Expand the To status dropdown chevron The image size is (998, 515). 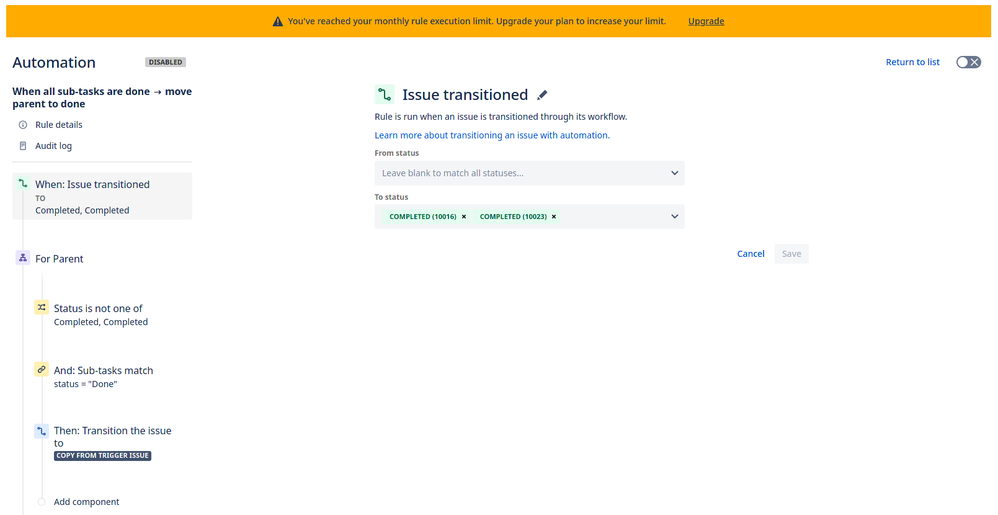pyautogui.click(x=675, y=216)
